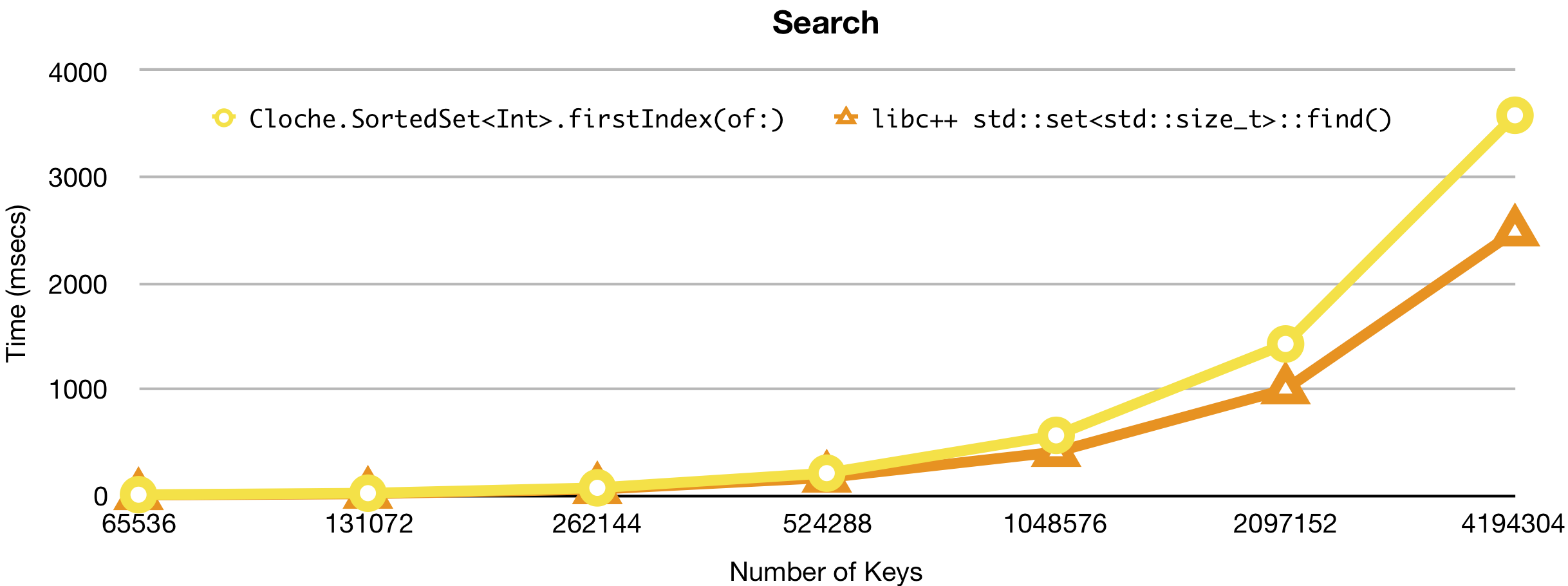Click the yellow circle legend marker for Cloche
Image resolution: width=1568 pixels, height=586 pixels.
223,118
